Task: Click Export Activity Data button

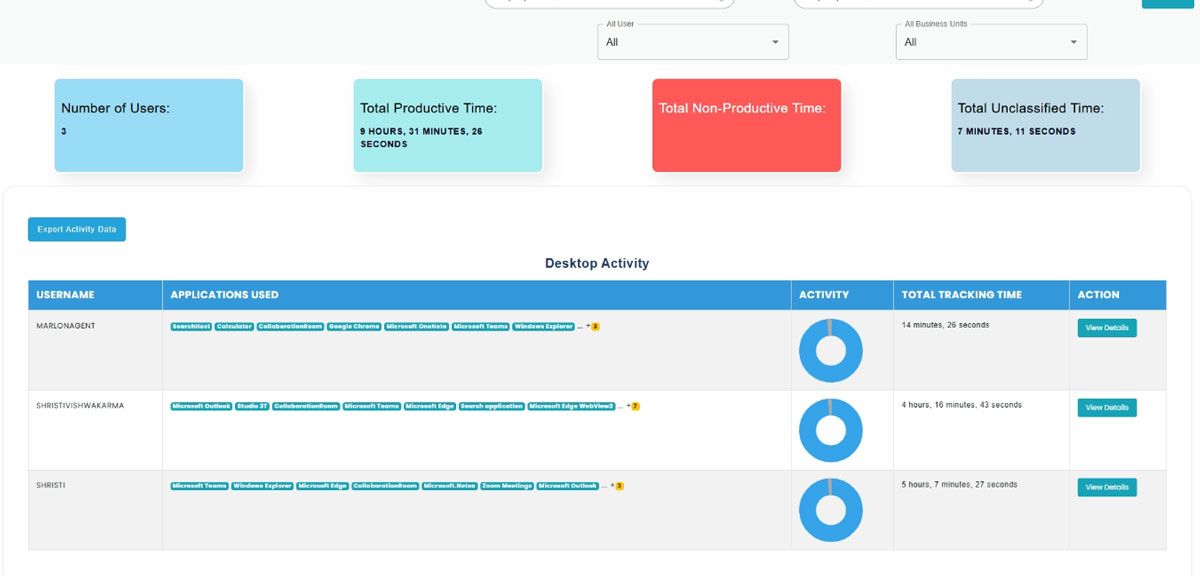Action: coord(77,229)
